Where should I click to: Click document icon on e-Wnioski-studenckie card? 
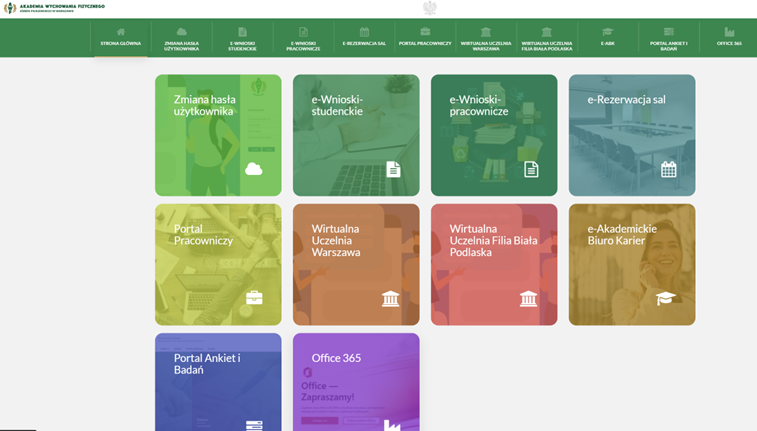point(393,169)
